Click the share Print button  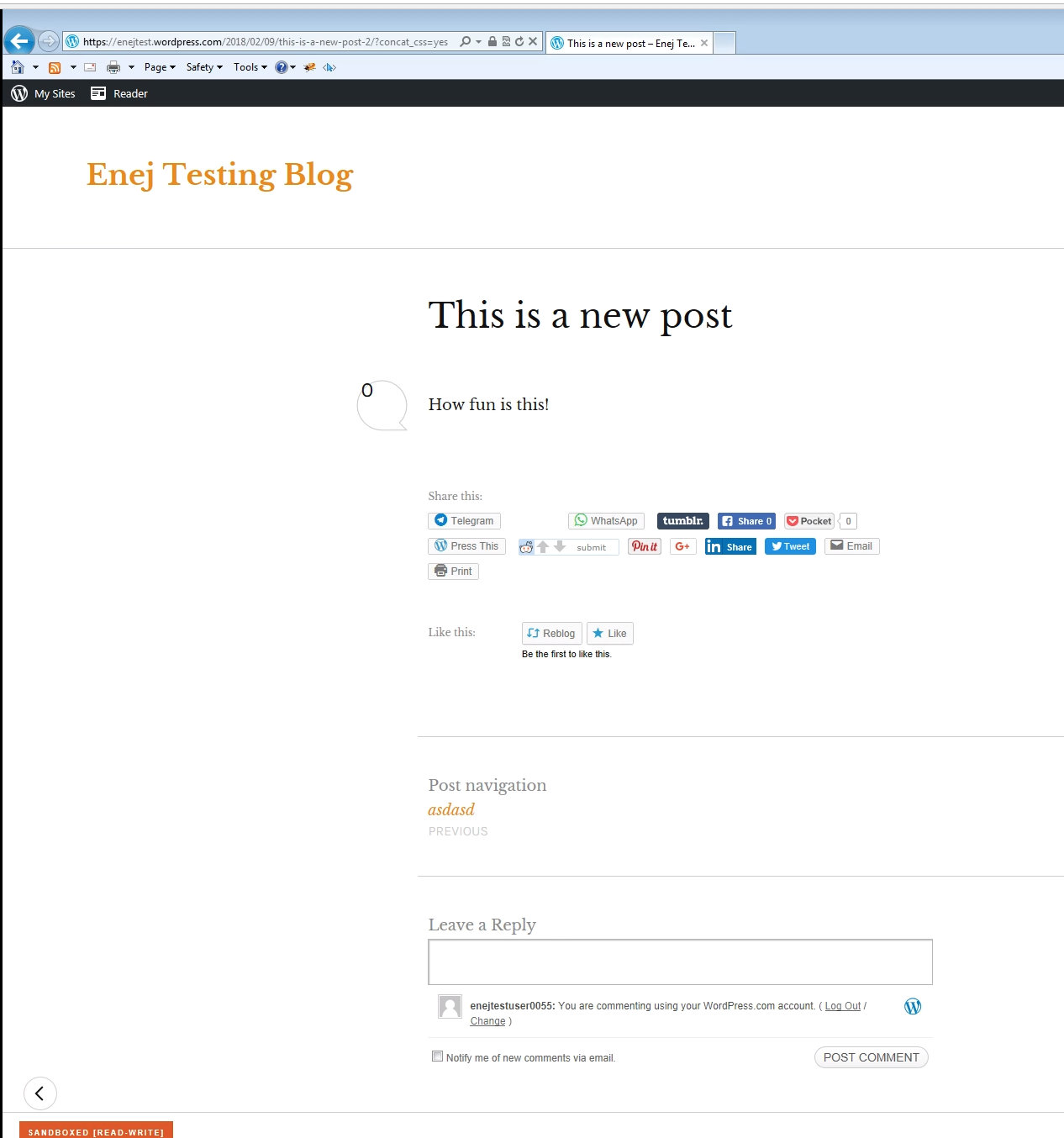click(453, 572)
